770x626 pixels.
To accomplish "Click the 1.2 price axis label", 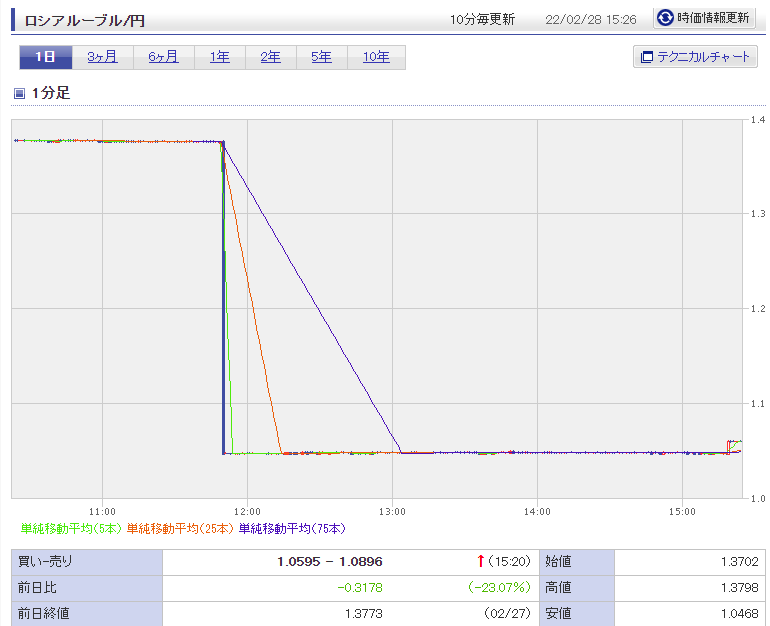I will (758, 308).
